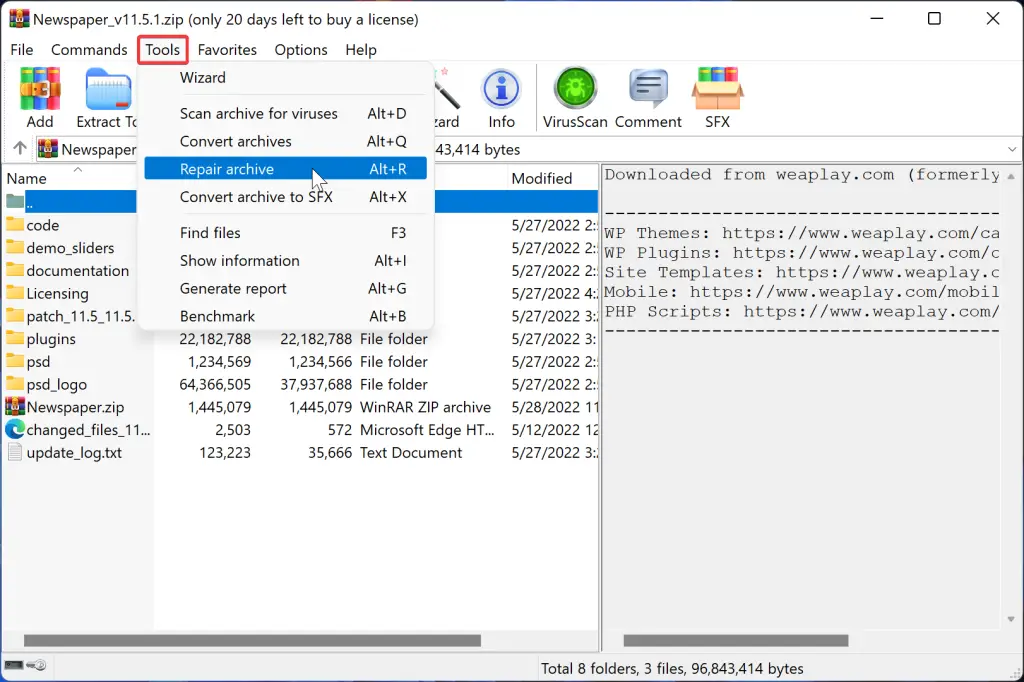Click the Add archive toolbar icon
Screen dimensions: 1024x682
point(39,95)
